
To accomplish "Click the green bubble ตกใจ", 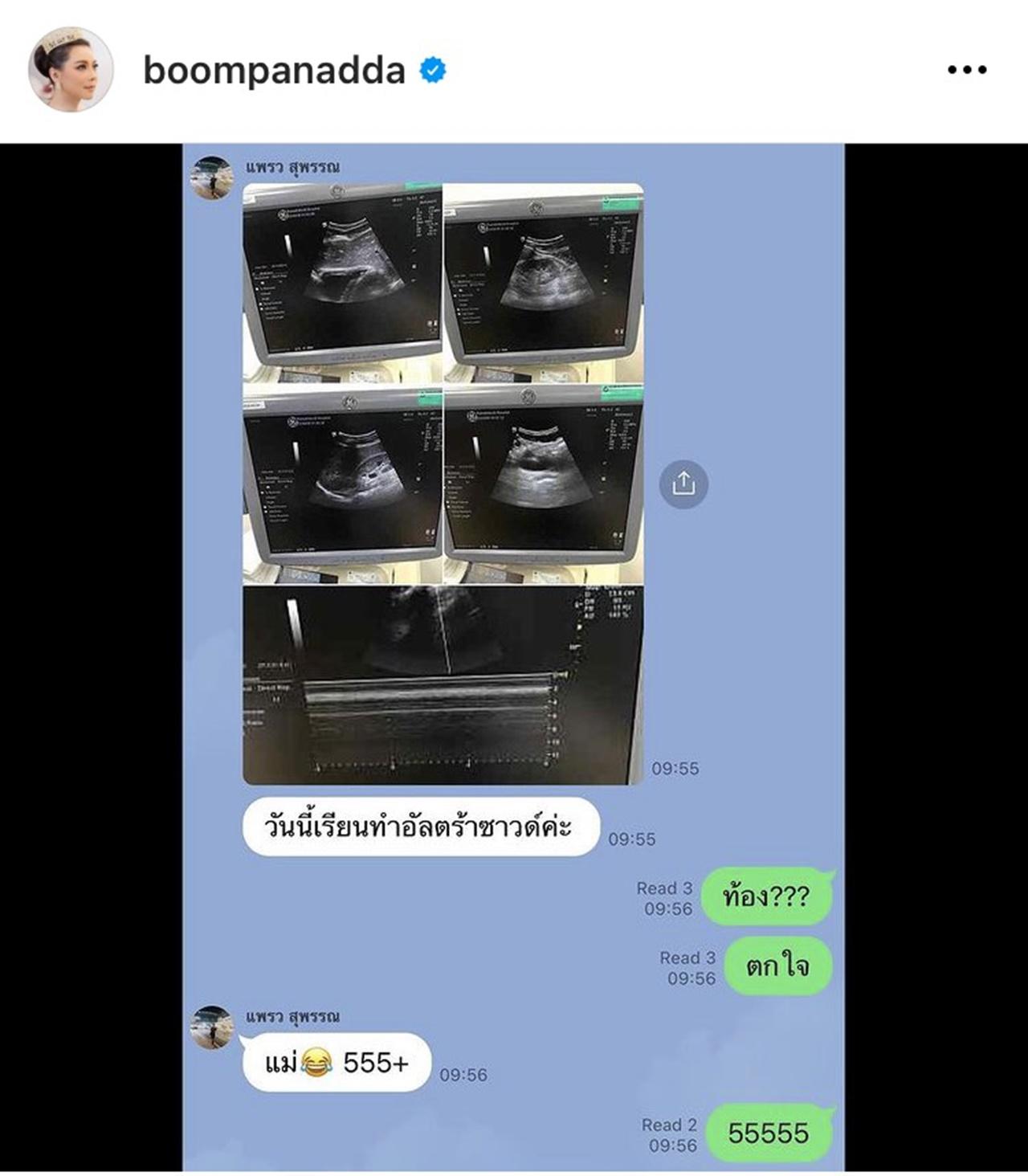I will 777,966.
